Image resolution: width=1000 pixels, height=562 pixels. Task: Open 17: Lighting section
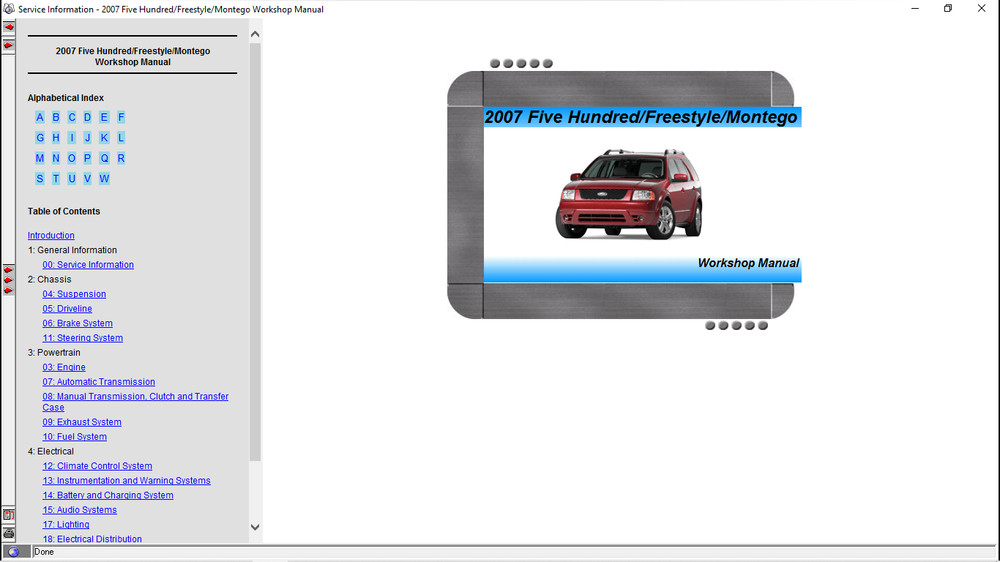(66, 525)
